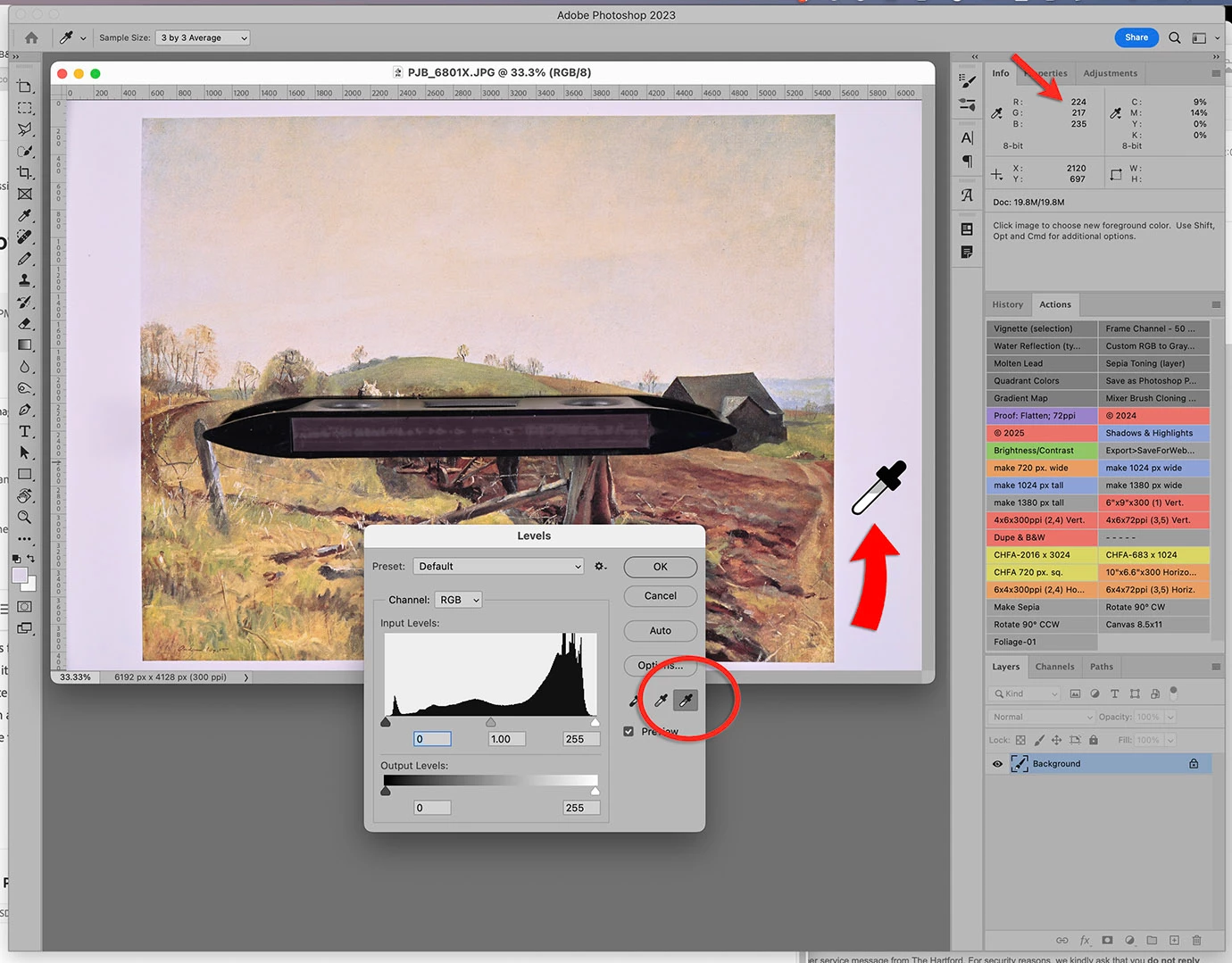
Task: Click the add layer mask icon
Action: tap(1107, 940)
